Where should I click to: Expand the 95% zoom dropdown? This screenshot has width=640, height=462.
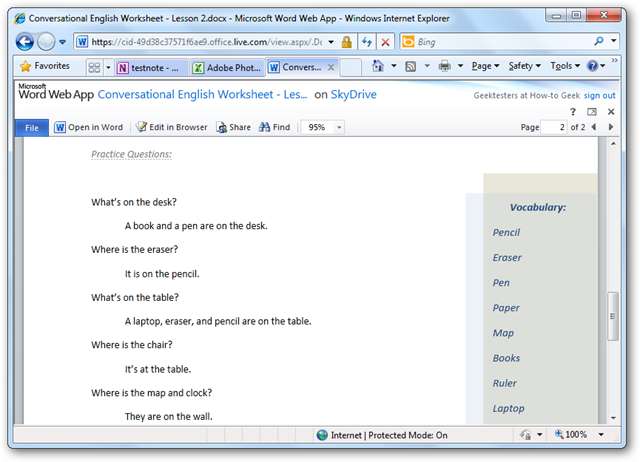point(340,128)
